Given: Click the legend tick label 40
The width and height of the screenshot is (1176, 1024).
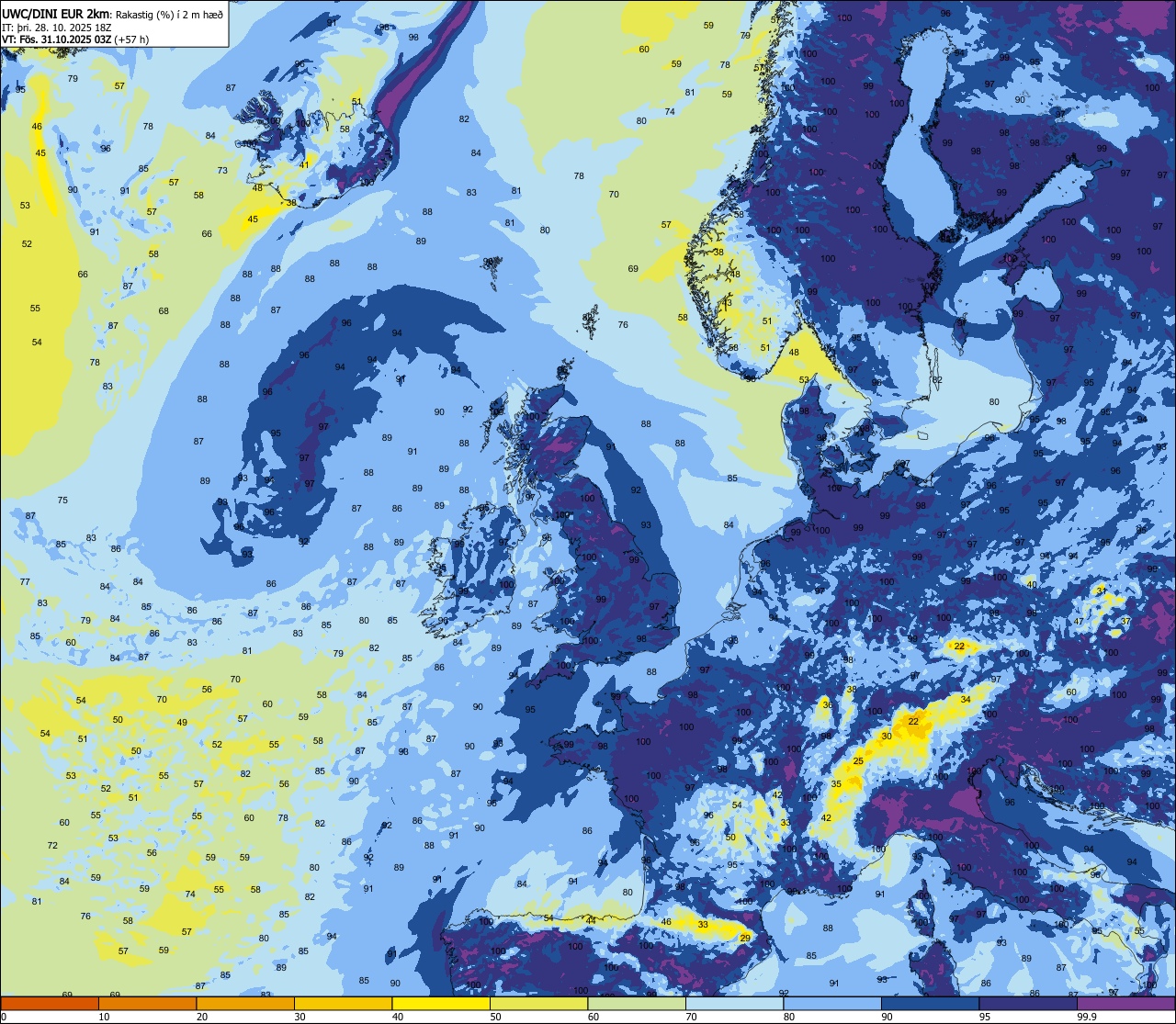Looking at the screenshot, I should point(398,1017).
